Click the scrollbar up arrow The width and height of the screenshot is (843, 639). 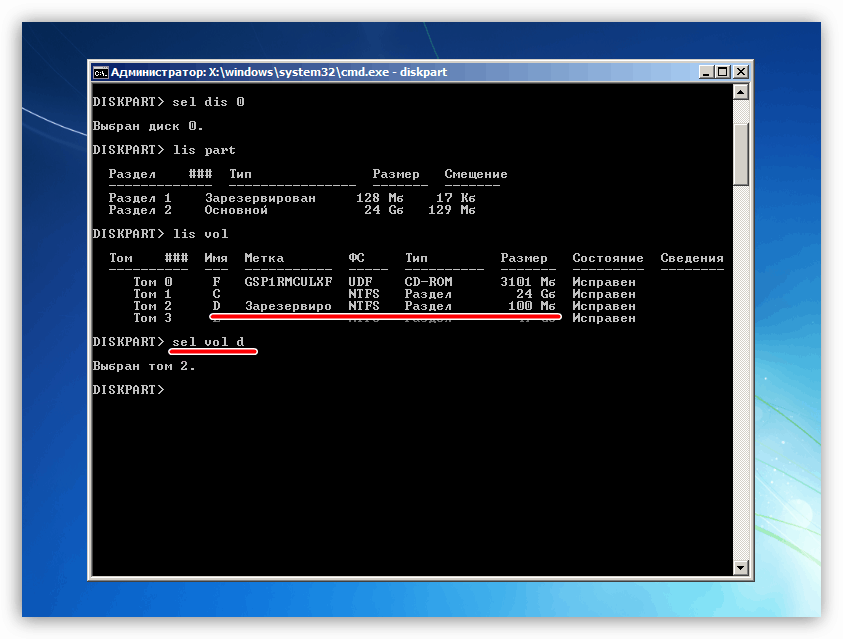click(x=741, y=92)
